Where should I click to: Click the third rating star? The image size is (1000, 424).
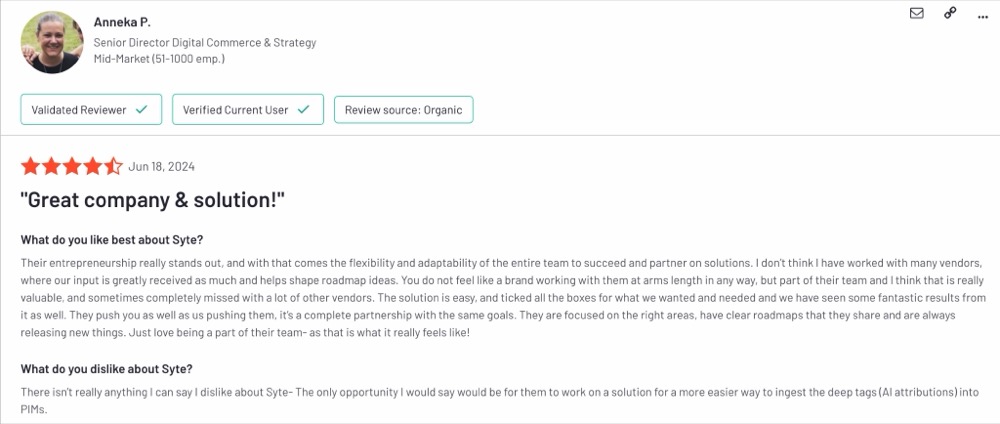[x=71, y=166]
